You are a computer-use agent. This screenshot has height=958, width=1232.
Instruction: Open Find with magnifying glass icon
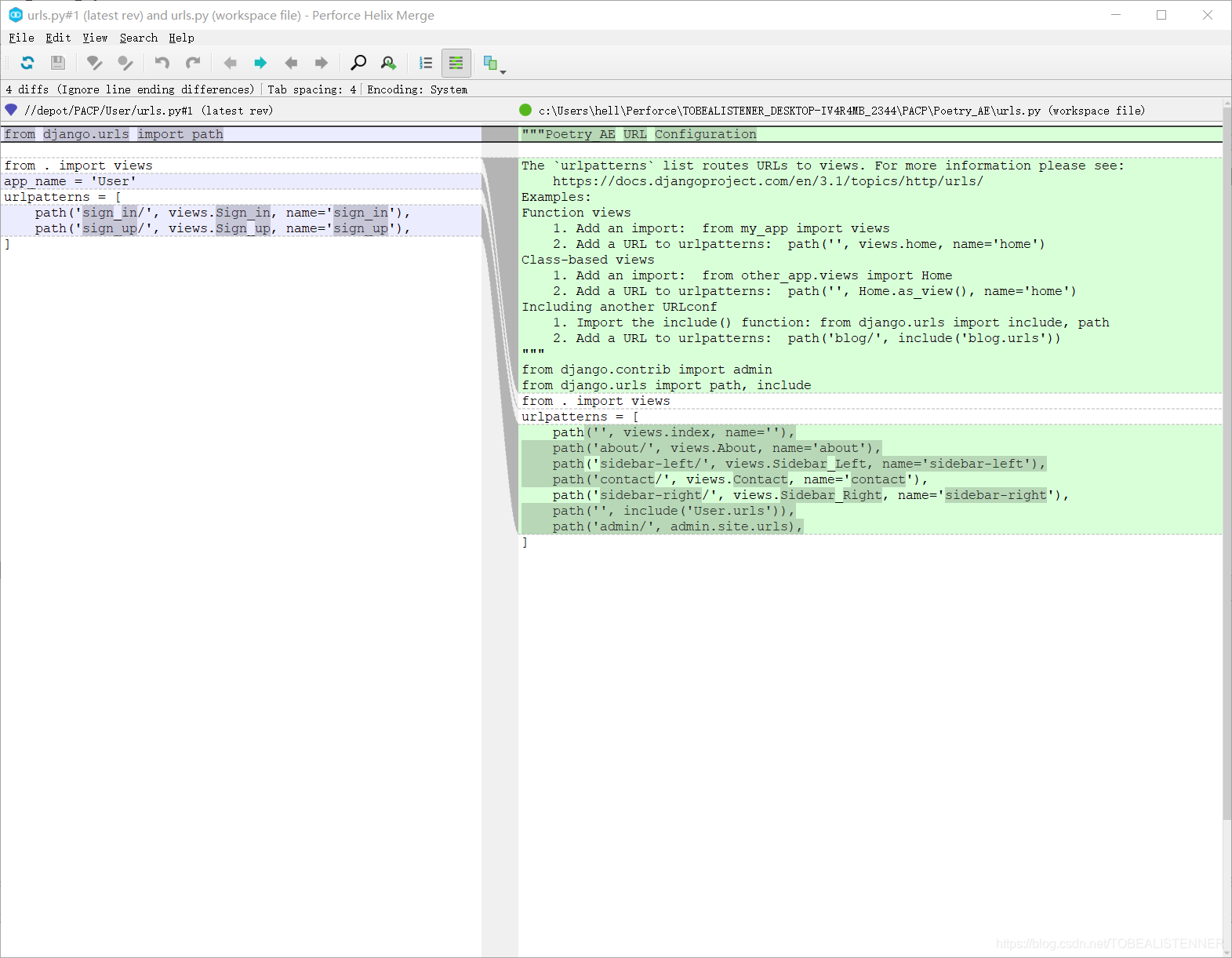click(x=358, y=63)
